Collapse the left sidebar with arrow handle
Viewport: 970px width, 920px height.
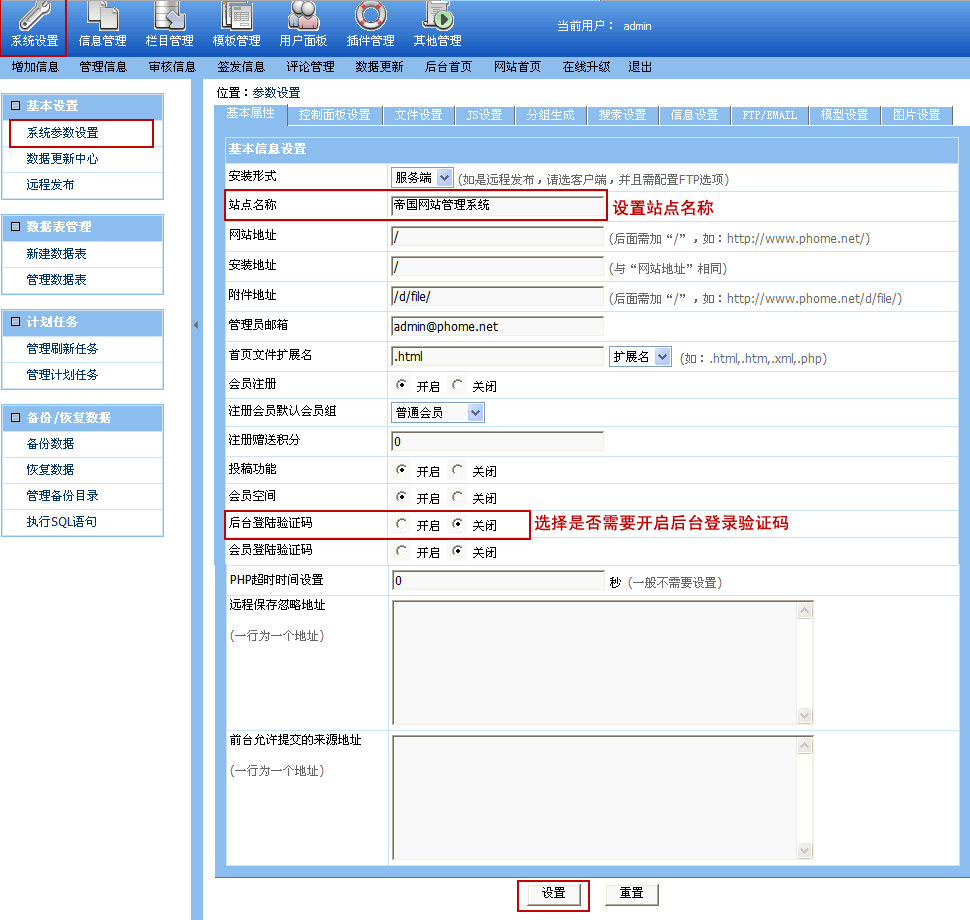[196, 325]
